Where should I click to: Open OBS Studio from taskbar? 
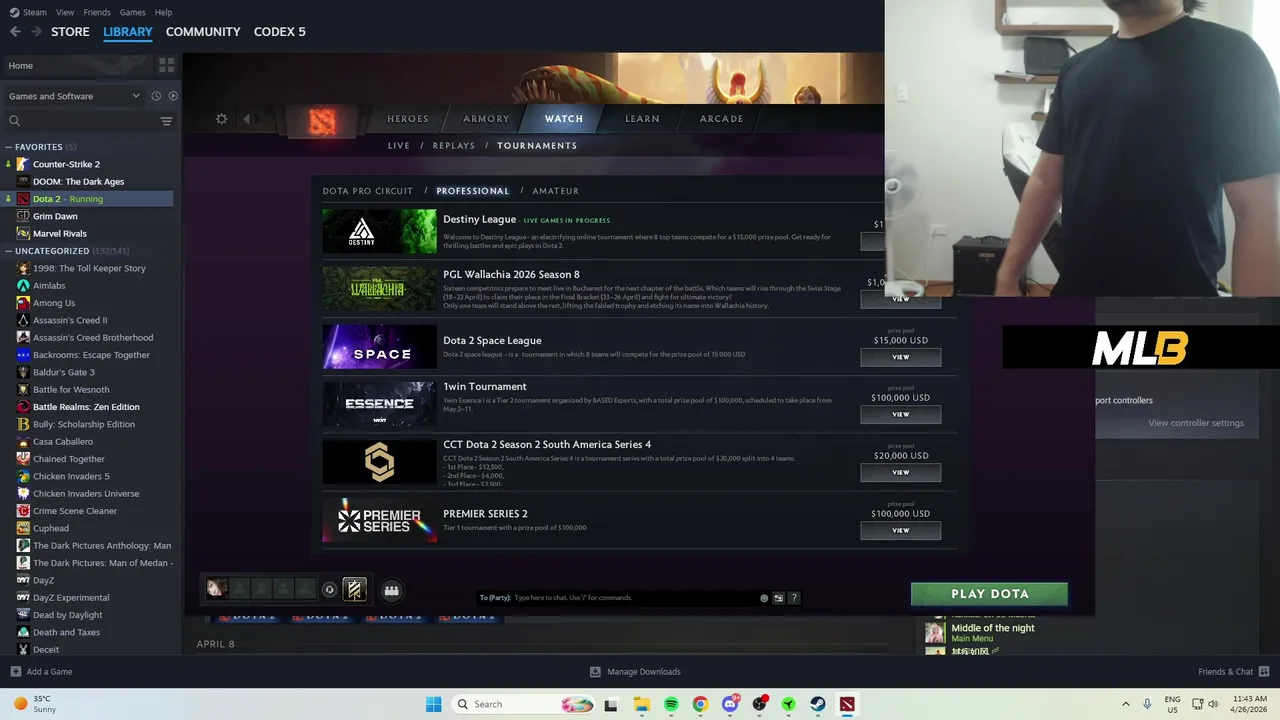[759, 704]
